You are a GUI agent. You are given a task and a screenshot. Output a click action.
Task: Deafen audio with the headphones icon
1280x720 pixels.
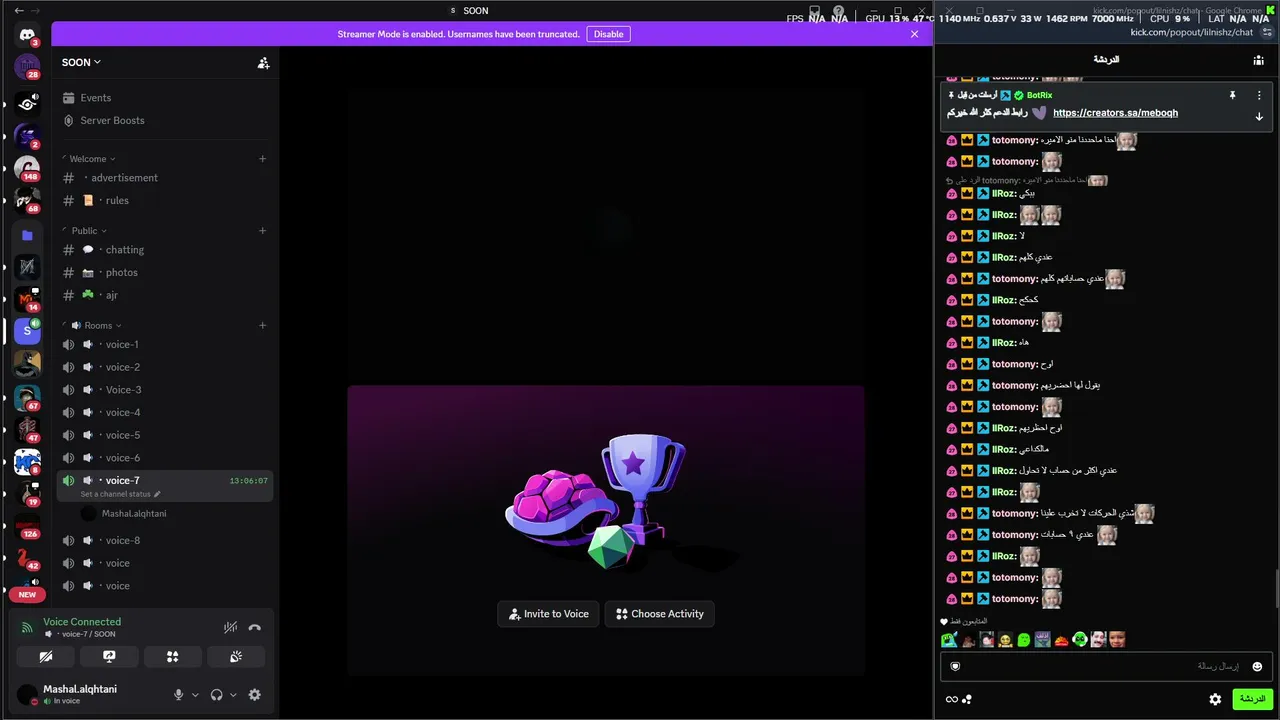point(216,695)
